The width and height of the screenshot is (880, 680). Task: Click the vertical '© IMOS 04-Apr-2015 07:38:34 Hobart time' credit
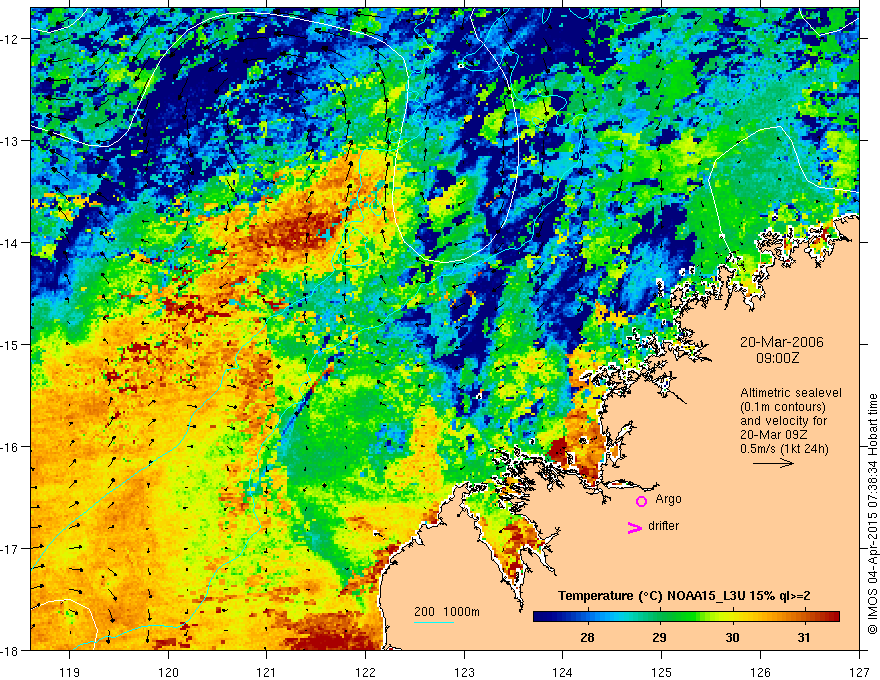(872, 514)
